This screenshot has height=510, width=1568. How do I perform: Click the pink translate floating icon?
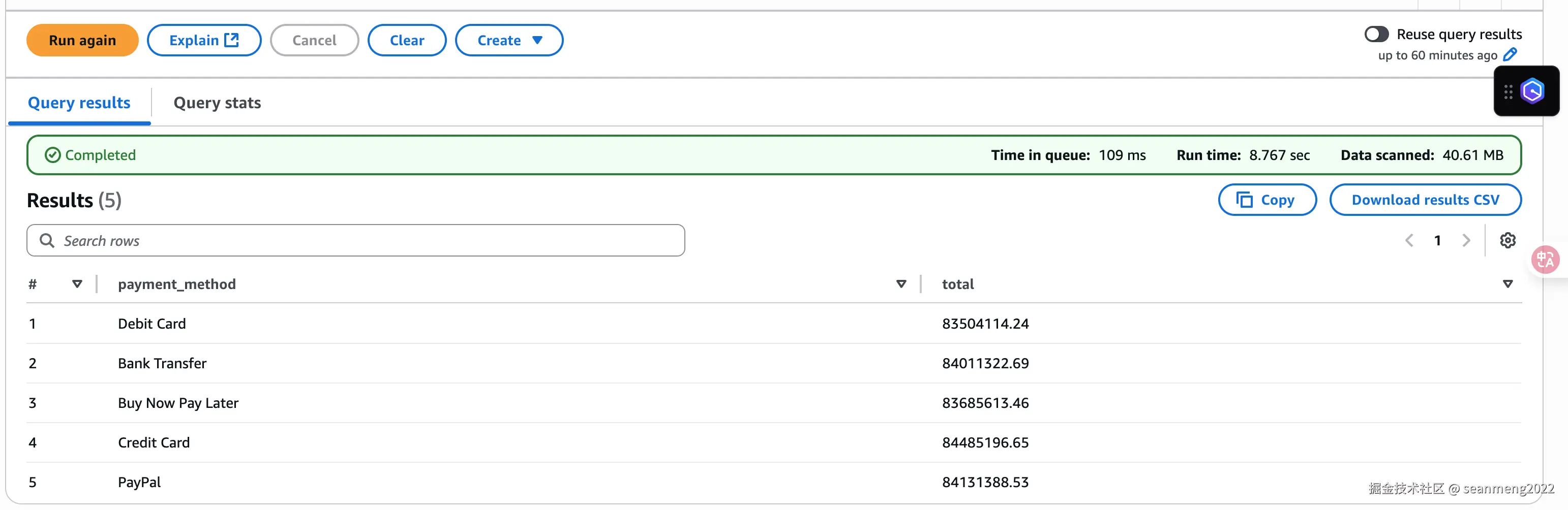click(x=1545, y=260)
